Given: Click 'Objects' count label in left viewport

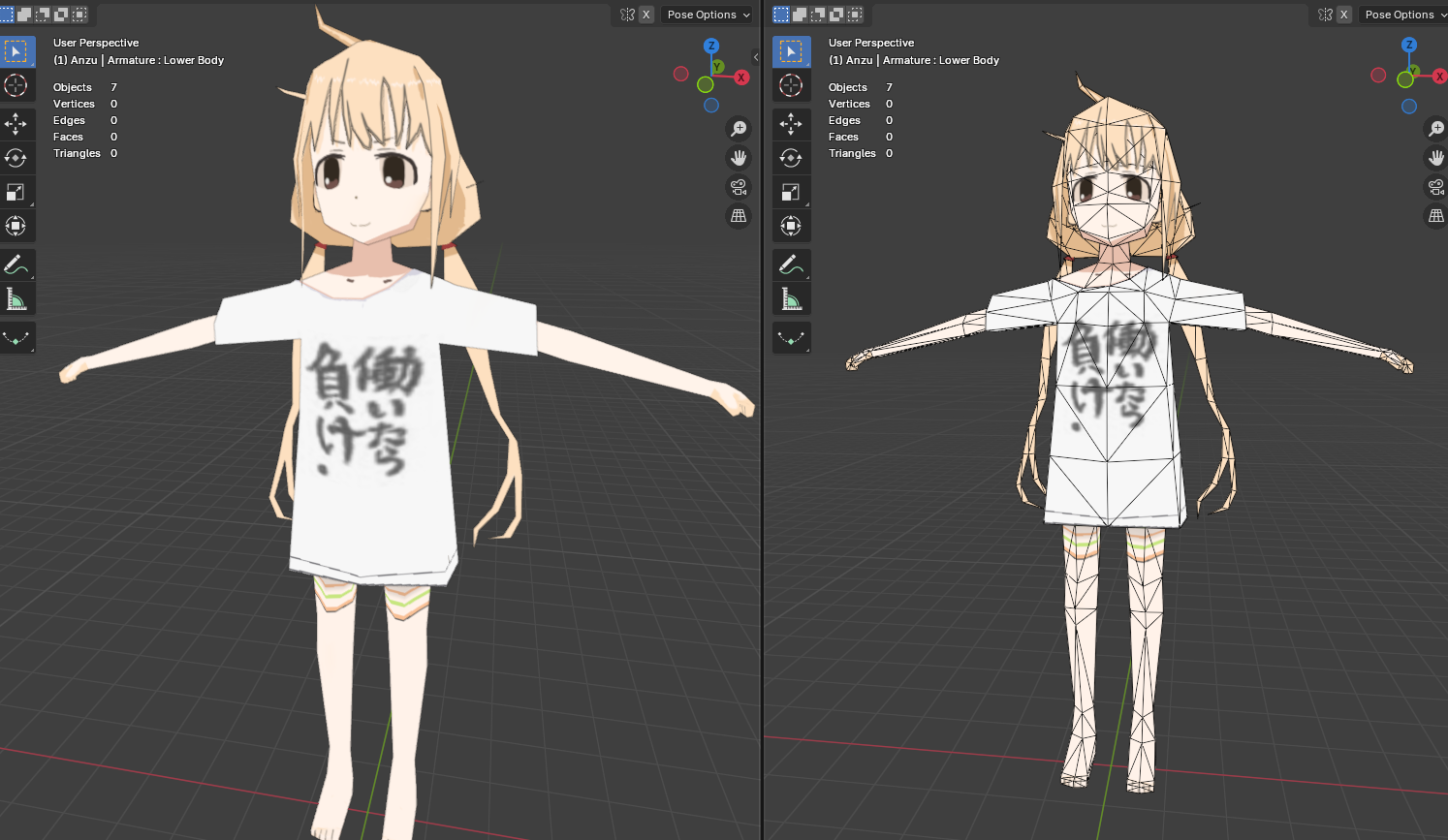Looking at the screenshot, I should [x=73, y=87].
